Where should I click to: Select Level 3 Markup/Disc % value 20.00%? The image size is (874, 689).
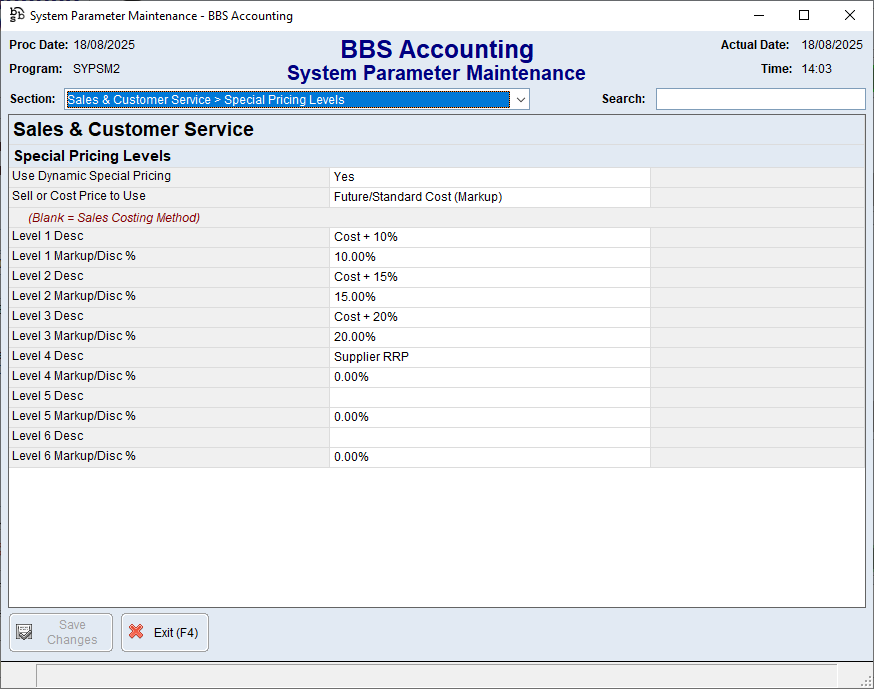point(489,337)
